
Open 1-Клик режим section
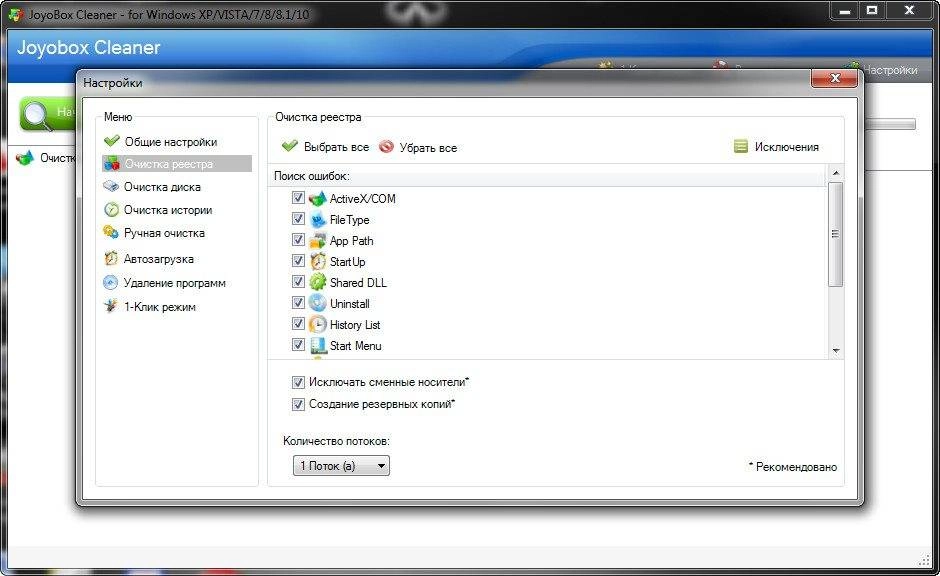pos(160,307)
